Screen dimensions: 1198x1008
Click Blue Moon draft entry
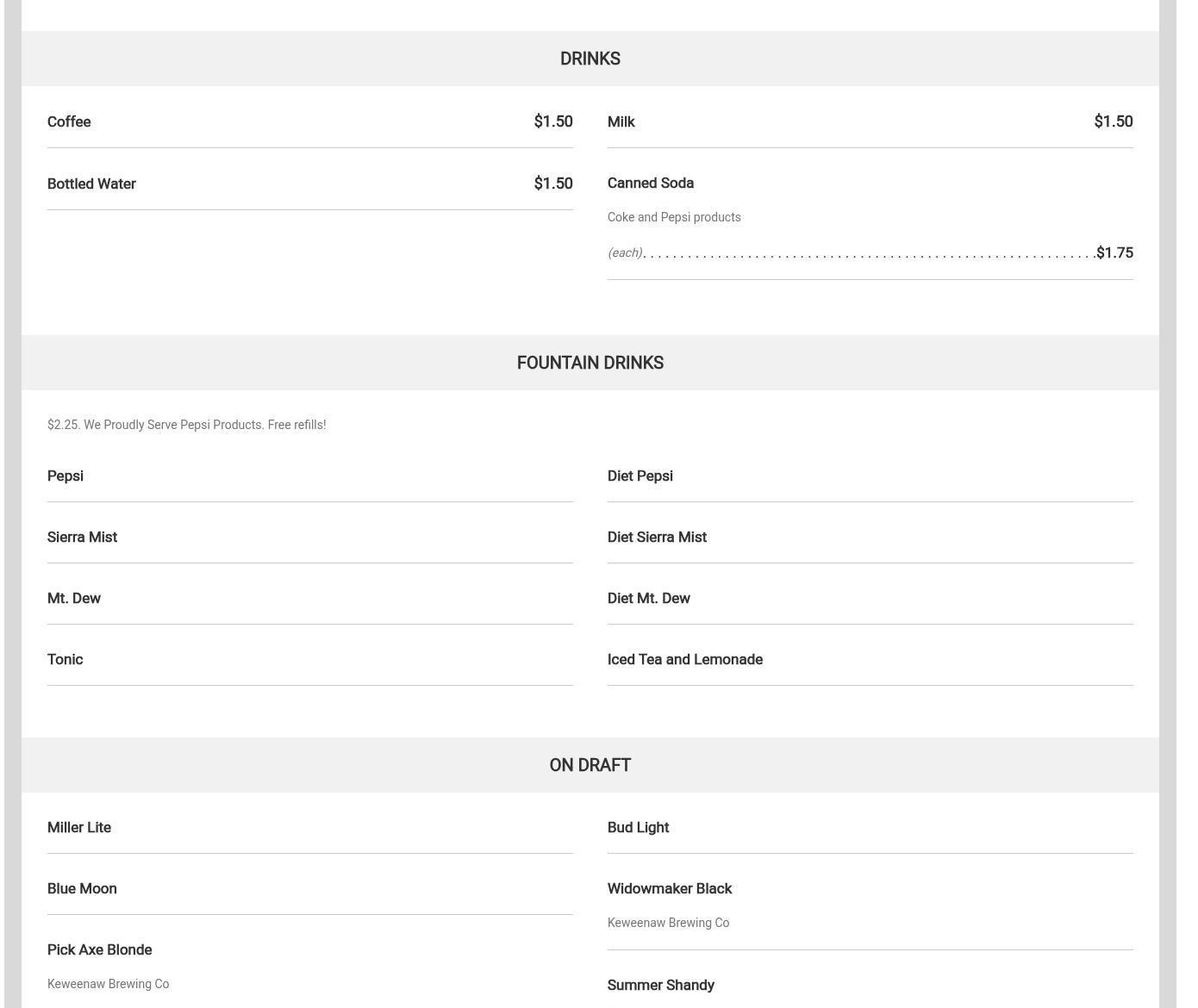pos(82,888)
